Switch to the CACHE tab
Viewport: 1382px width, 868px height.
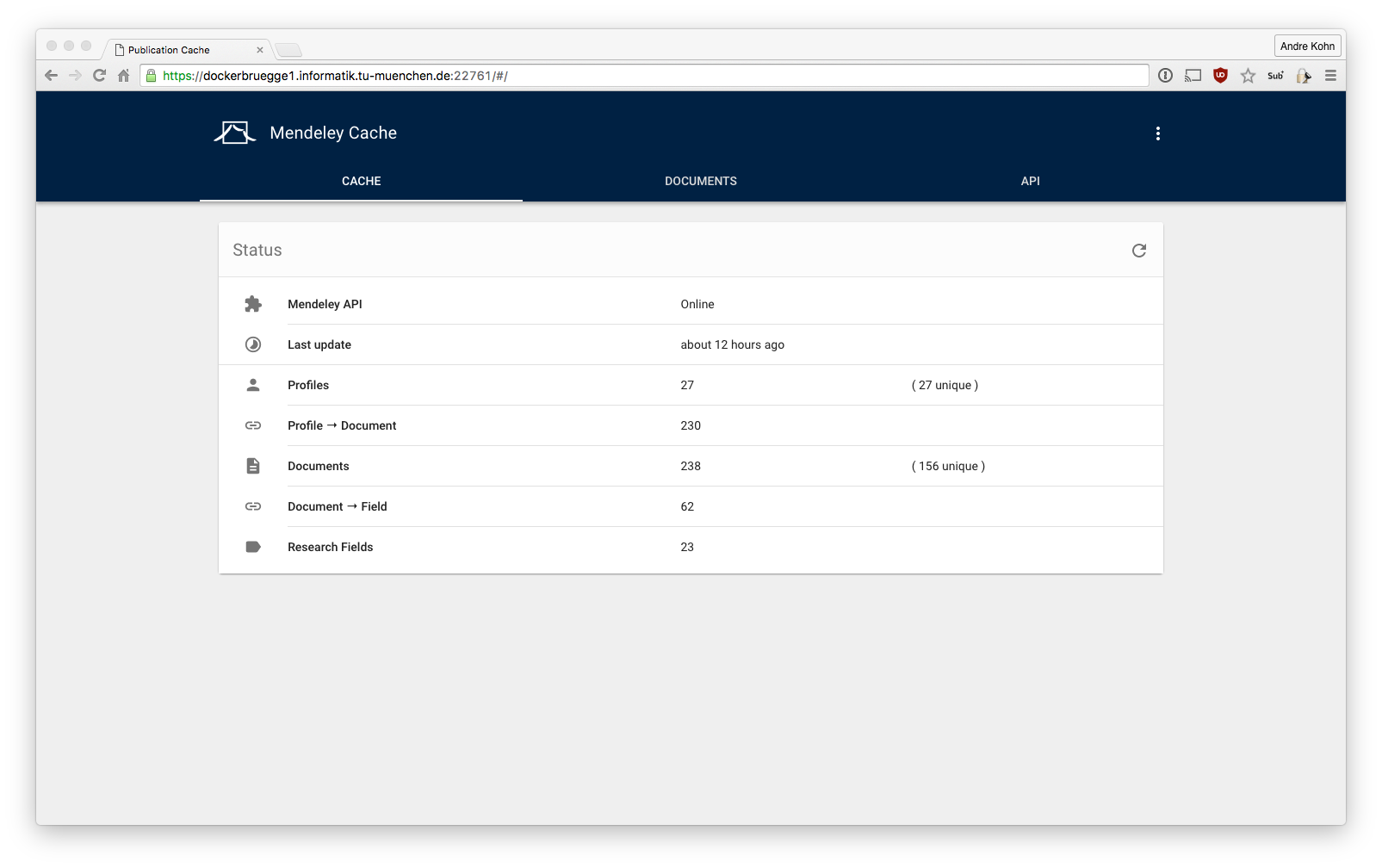point(361,181)
